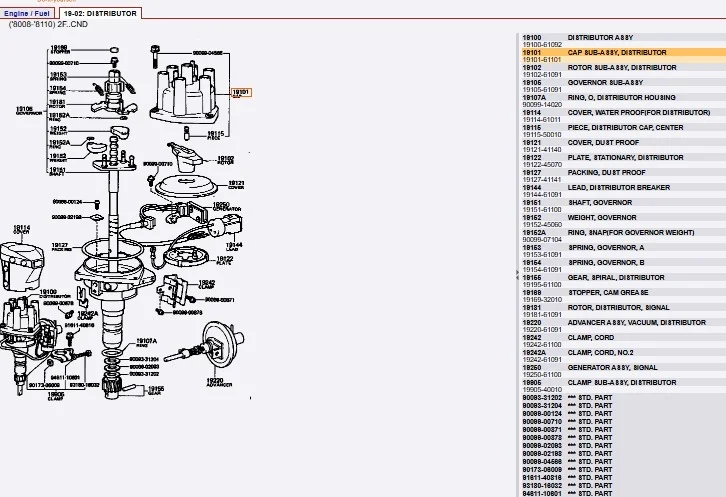726x497 pixels.
Task: Select the SPRING, GOVERNOR, A row
Action: pyautogui.click(x=623, y=251)
